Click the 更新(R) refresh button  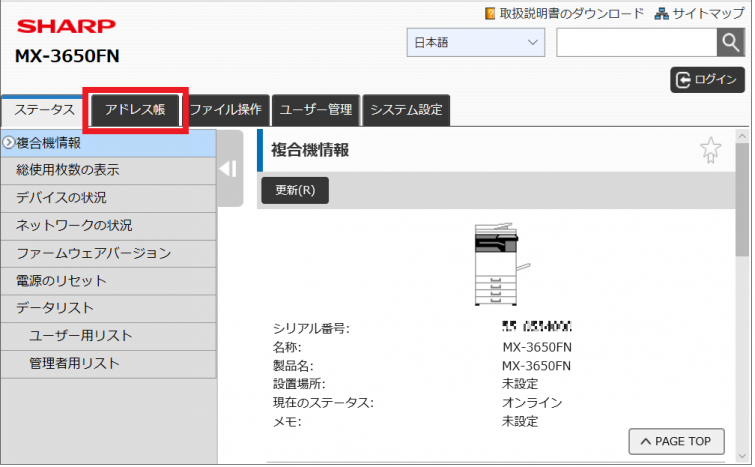pos(295,190)
